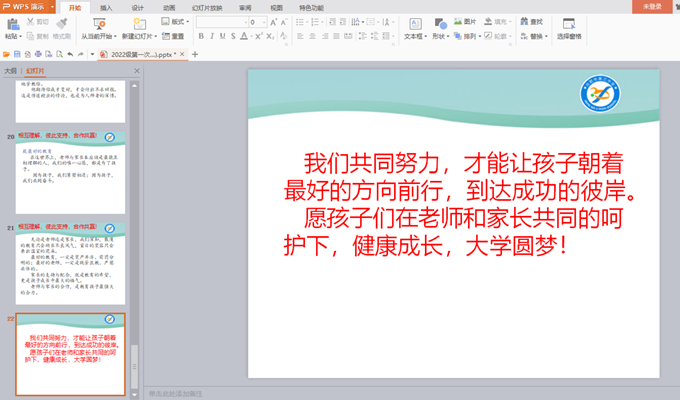Switch to Outline (大纲) view in side panel
This screenshot has height=400, width=680.
[x=10, y=71]
